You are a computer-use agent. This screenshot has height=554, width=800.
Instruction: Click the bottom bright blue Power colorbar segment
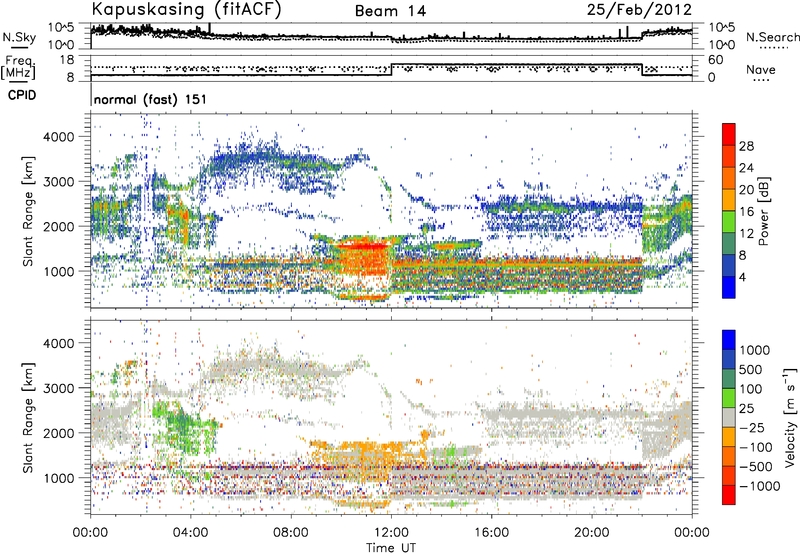pos(729,287)
